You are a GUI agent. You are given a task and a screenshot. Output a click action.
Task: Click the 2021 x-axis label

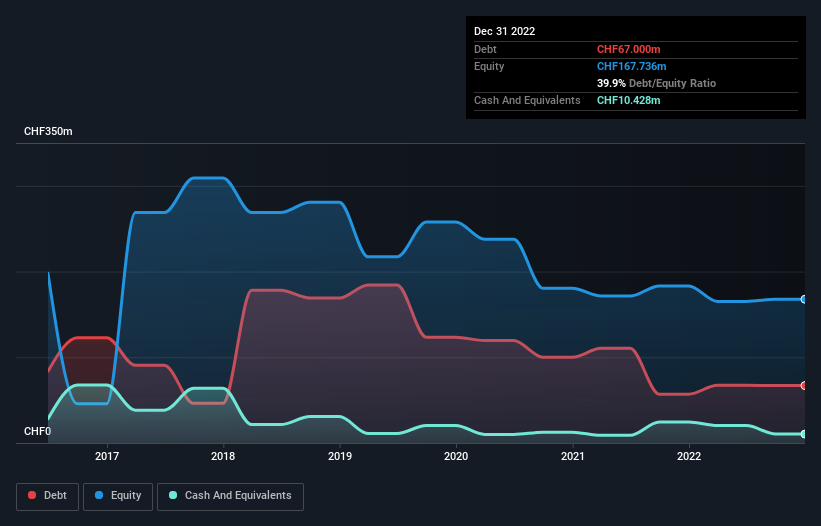point(573,456)
